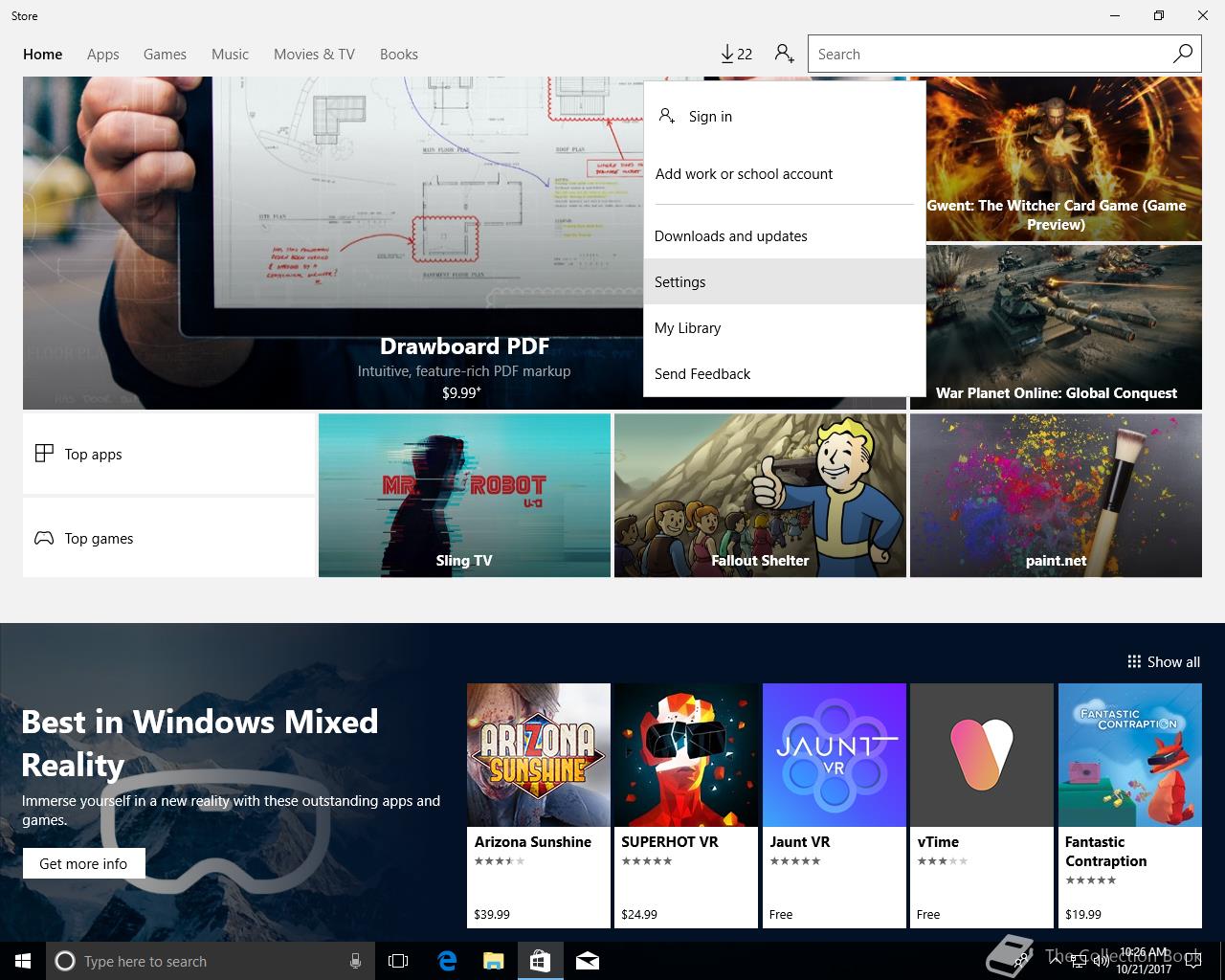The width and height of the screenshot is (1225, 980).
Task: Open the Fallout Shelter tile
Action: tap(760, 495)
